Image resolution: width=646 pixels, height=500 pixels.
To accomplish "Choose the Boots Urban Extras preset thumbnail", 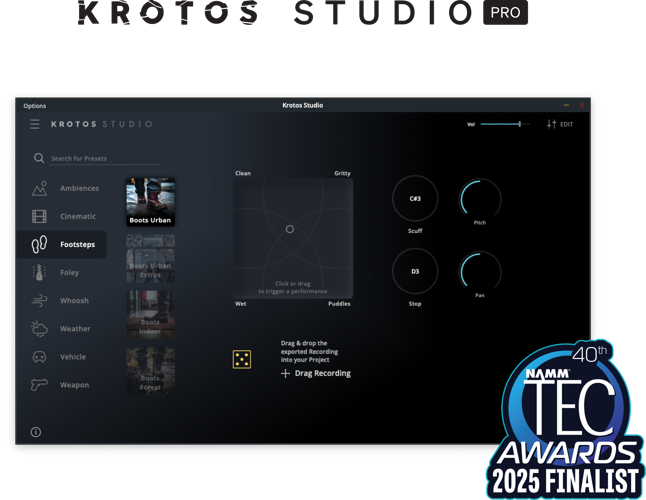I will [x=150, y=258].
